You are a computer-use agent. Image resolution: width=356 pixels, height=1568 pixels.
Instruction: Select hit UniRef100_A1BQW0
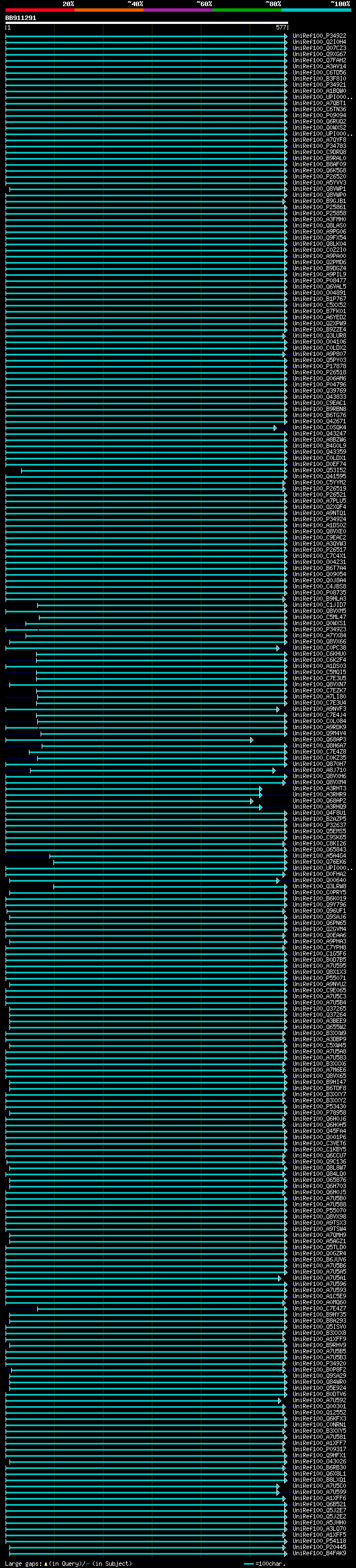(x=319, y=91)
